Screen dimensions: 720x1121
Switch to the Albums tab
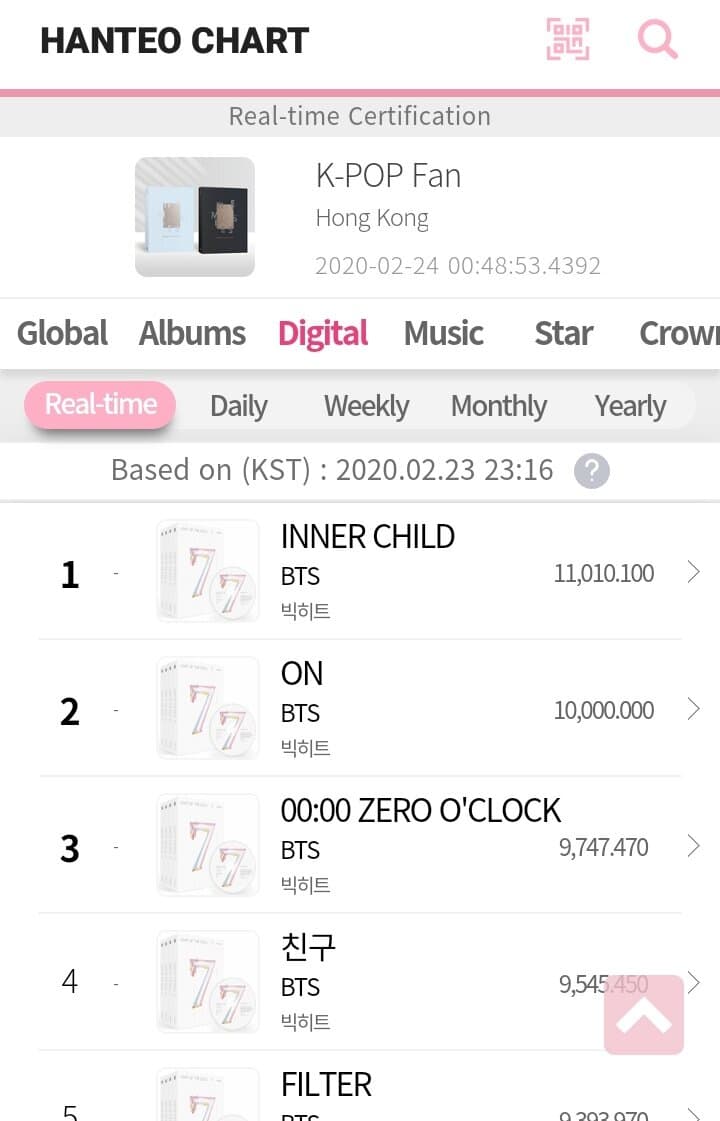coord(192,333)
